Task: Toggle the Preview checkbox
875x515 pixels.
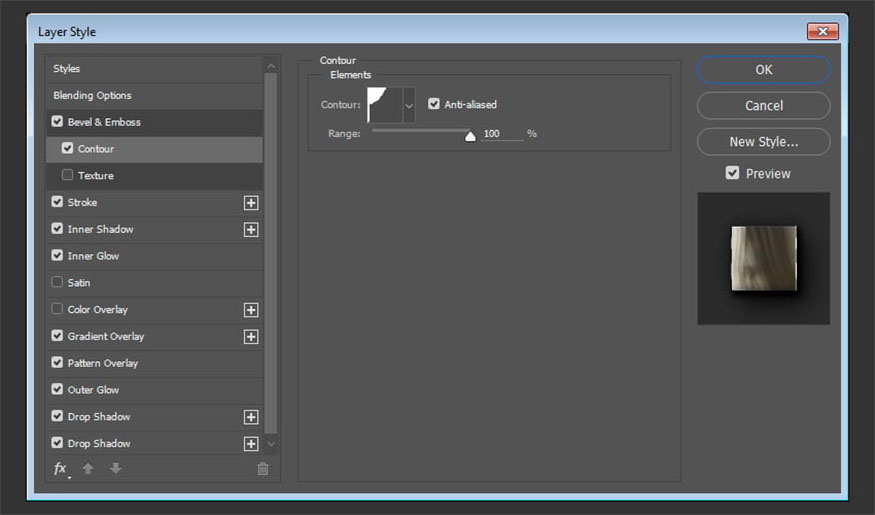Action: [733, 173]
